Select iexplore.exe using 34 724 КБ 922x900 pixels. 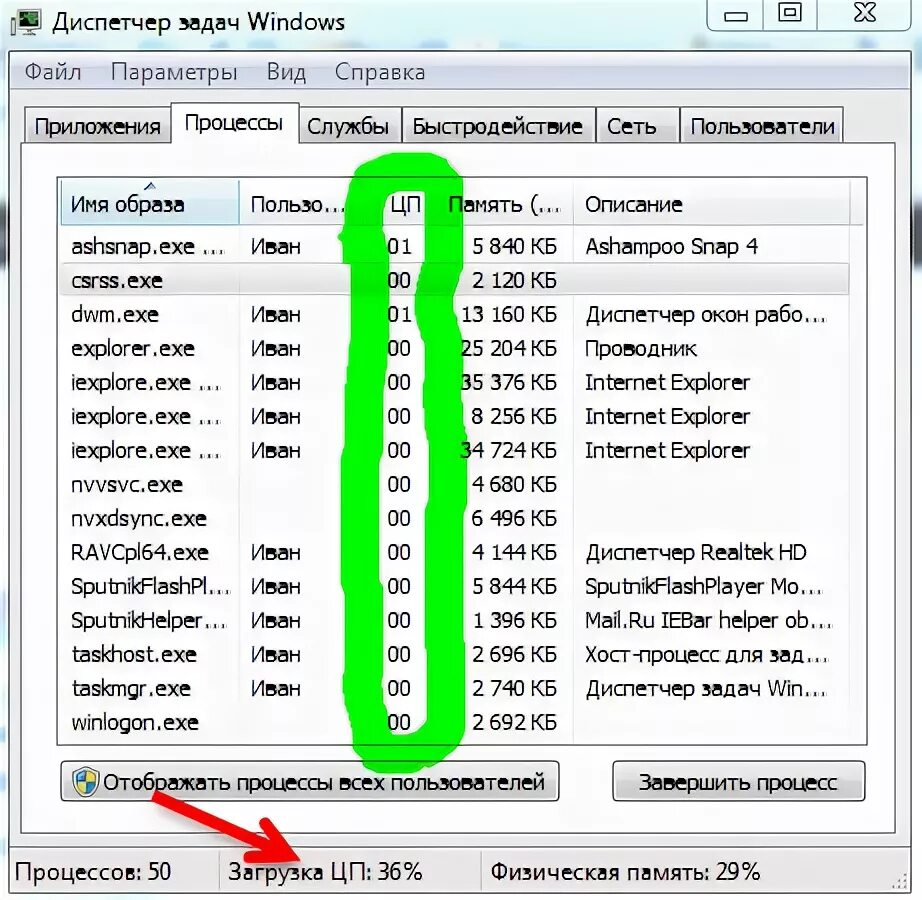click(454, 451)
